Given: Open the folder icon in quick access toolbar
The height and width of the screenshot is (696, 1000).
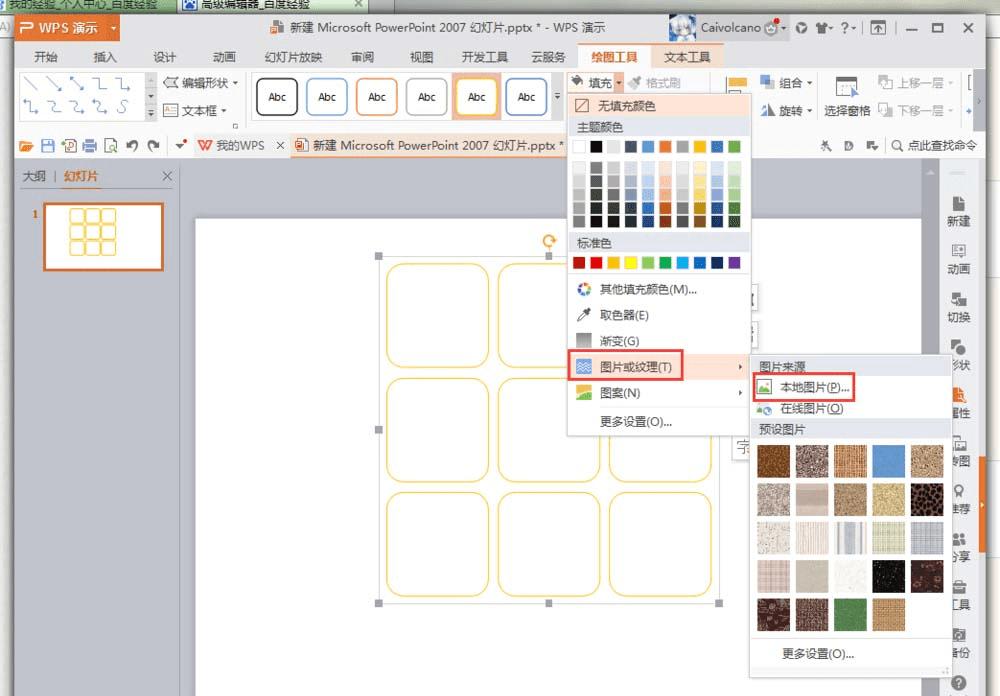Looking at the screenshot, I should click(x=26, y=146).
